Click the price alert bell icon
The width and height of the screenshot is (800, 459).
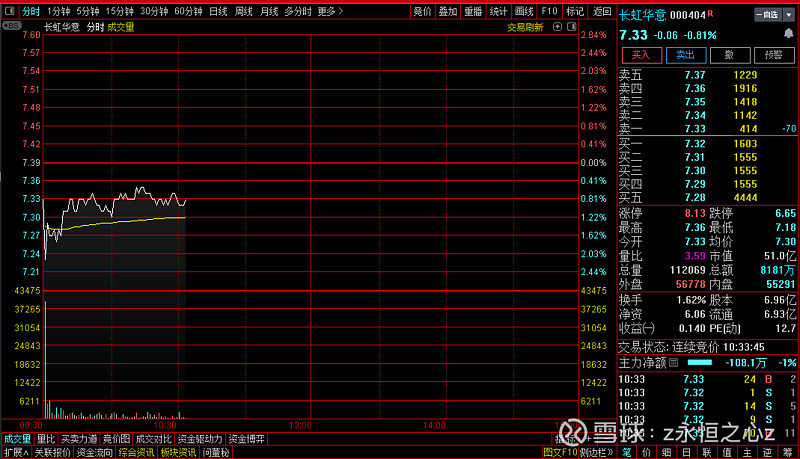pos(788,34)
